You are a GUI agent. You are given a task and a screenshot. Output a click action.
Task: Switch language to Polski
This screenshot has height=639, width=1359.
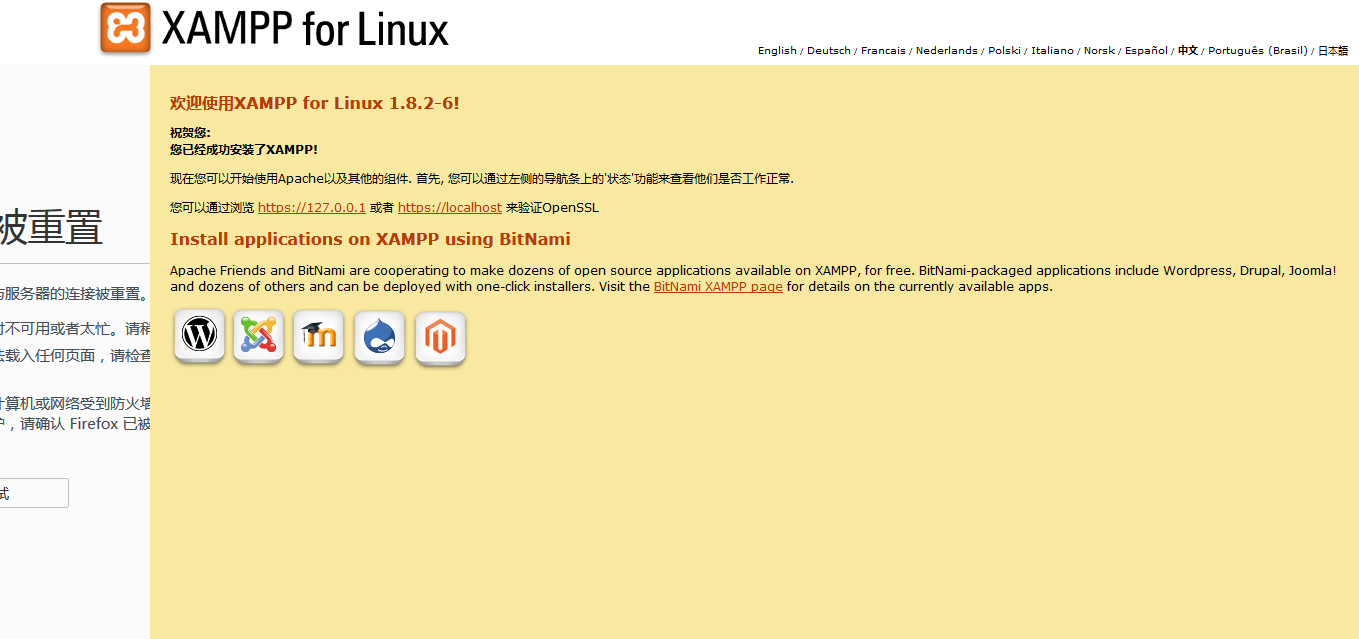click(1005, 51)
